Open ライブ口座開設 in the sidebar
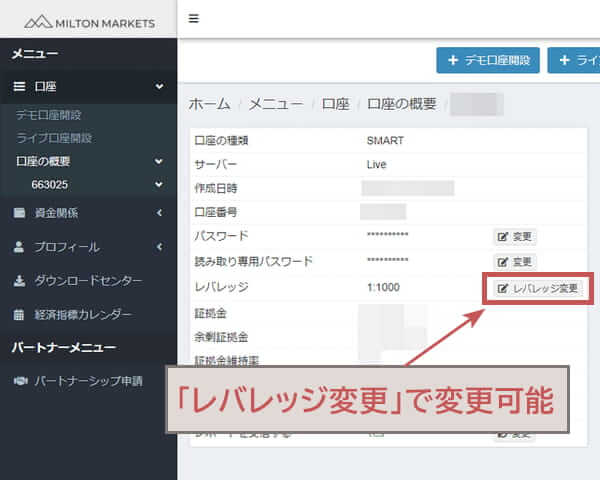The width and height of the screenshot is (600, 480). click(x=54, y=138)
